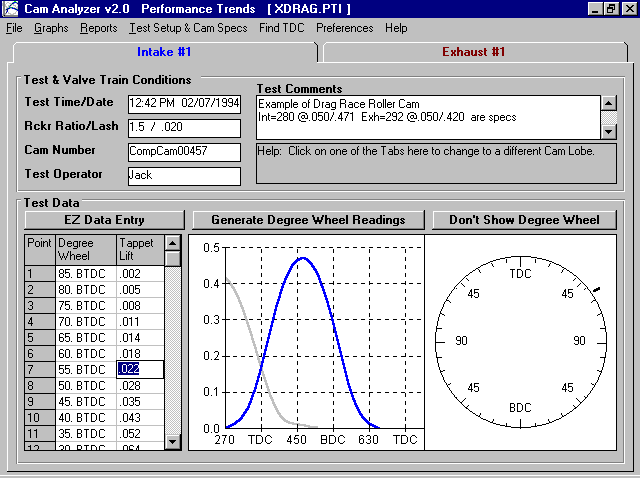
Task: Open the Preferences menu
Action: pyautogui.click(x=344, y=28)
